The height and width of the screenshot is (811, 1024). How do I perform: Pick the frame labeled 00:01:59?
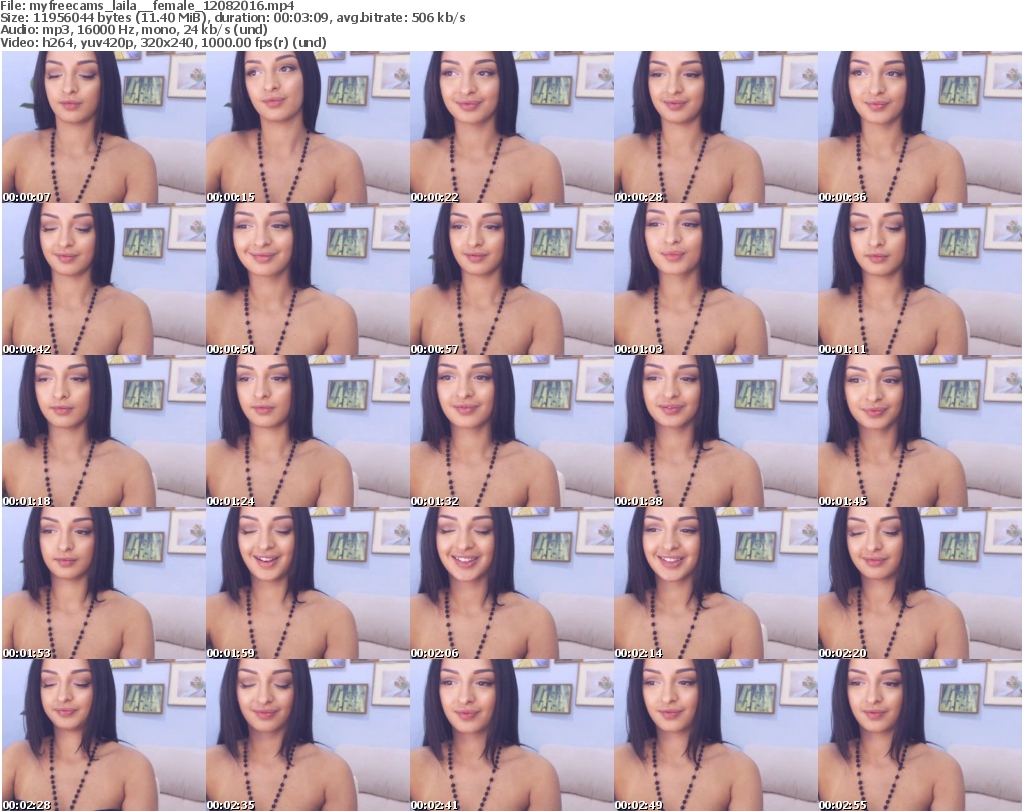coord(308,583)
